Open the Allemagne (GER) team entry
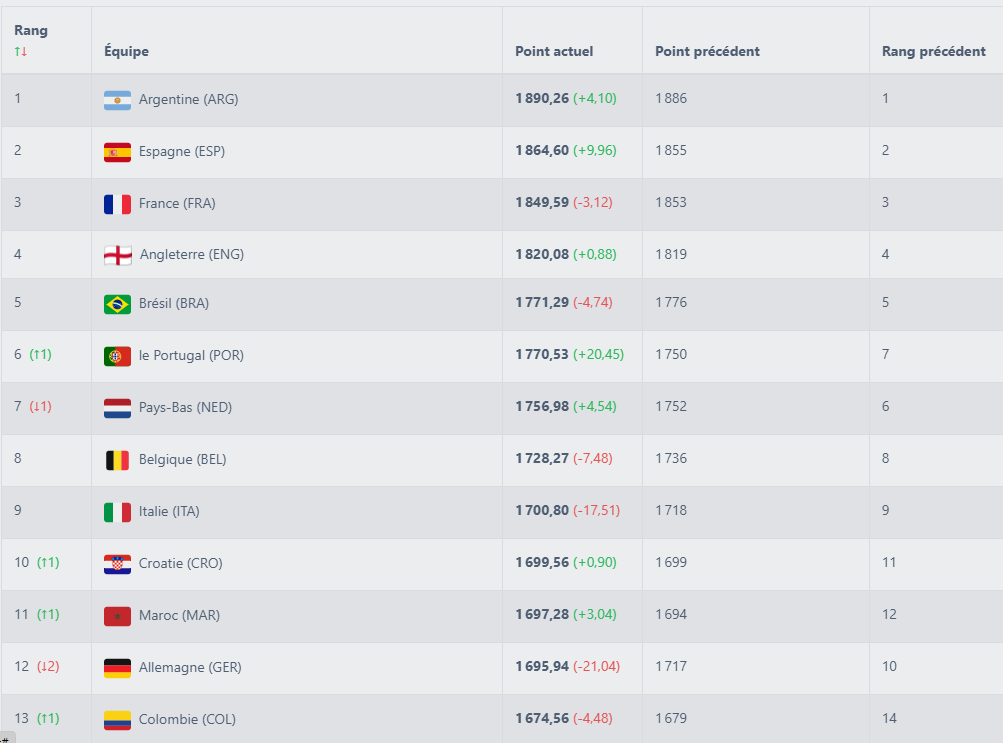Screen dimensions: 1003x743 (x=190, y=667)
